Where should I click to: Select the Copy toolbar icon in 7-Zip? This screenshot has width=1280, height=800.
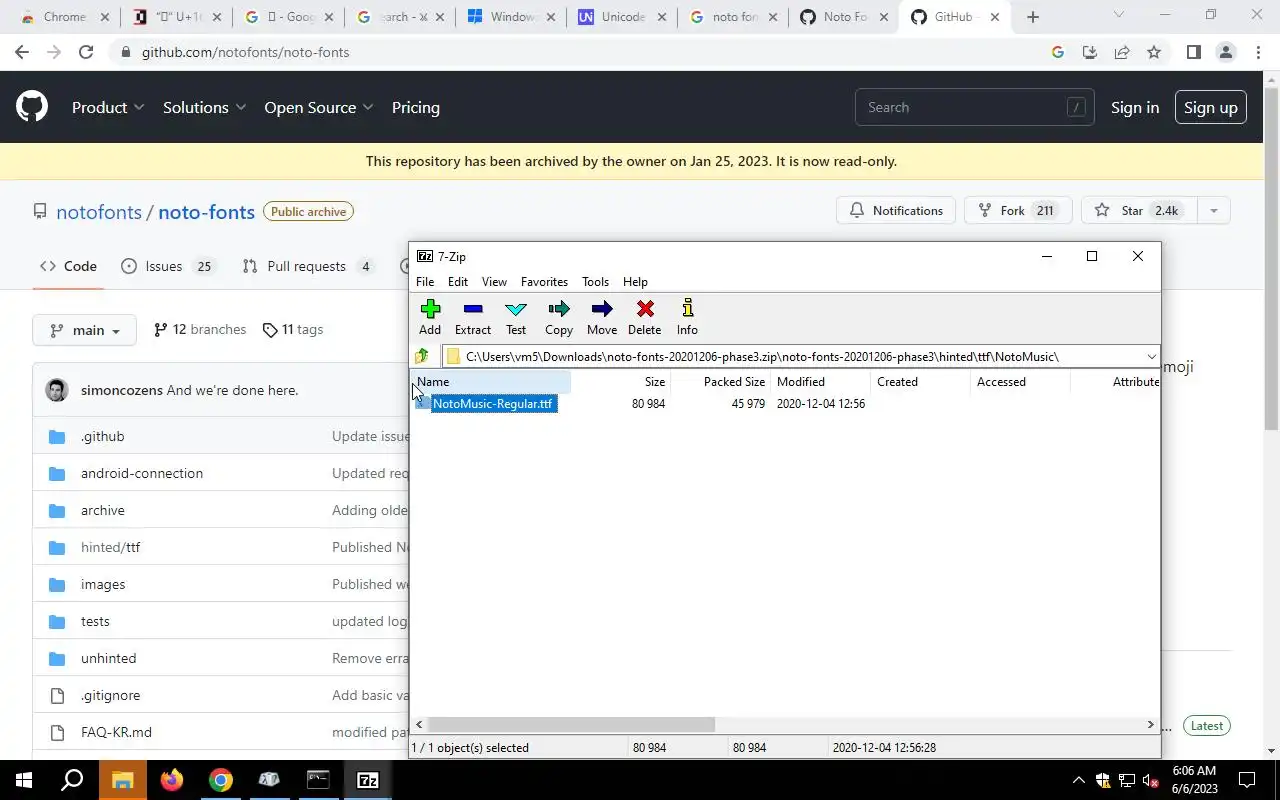coord(559,317)
